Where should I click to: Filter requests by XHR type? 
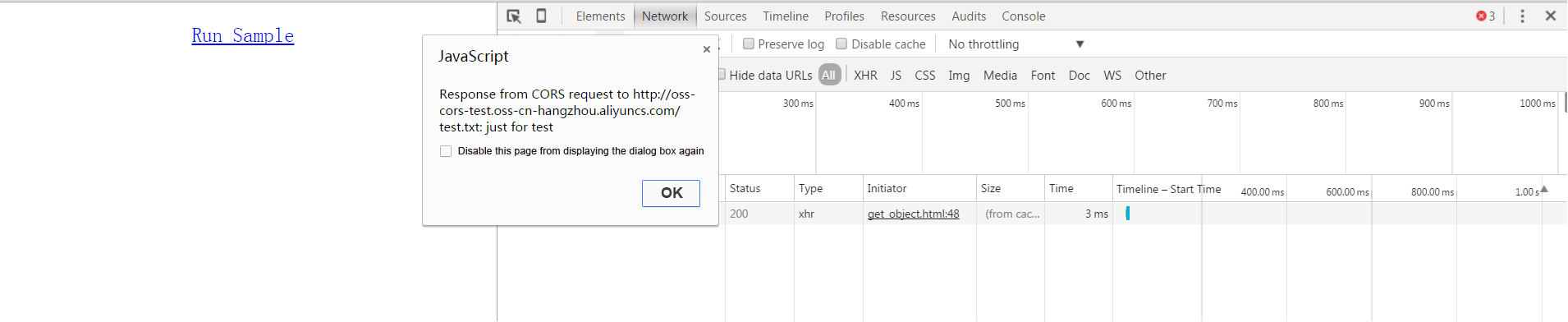point(865,76)
